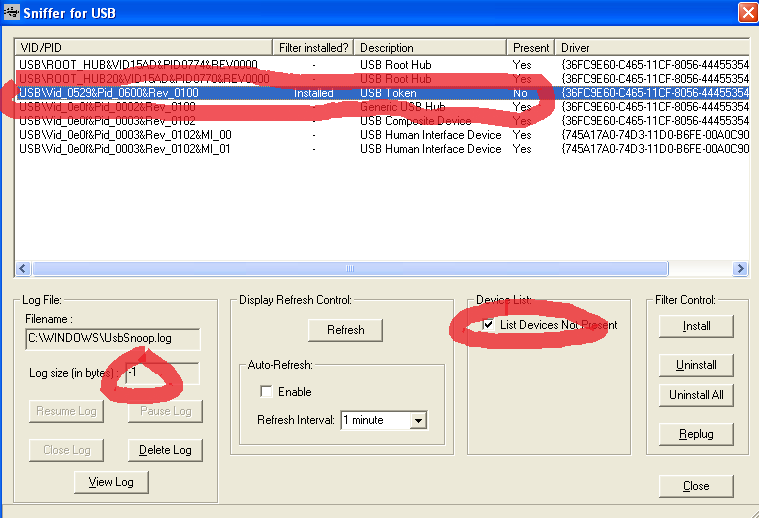
Task: Click the Delete Log button
Action: coord(165,450)
